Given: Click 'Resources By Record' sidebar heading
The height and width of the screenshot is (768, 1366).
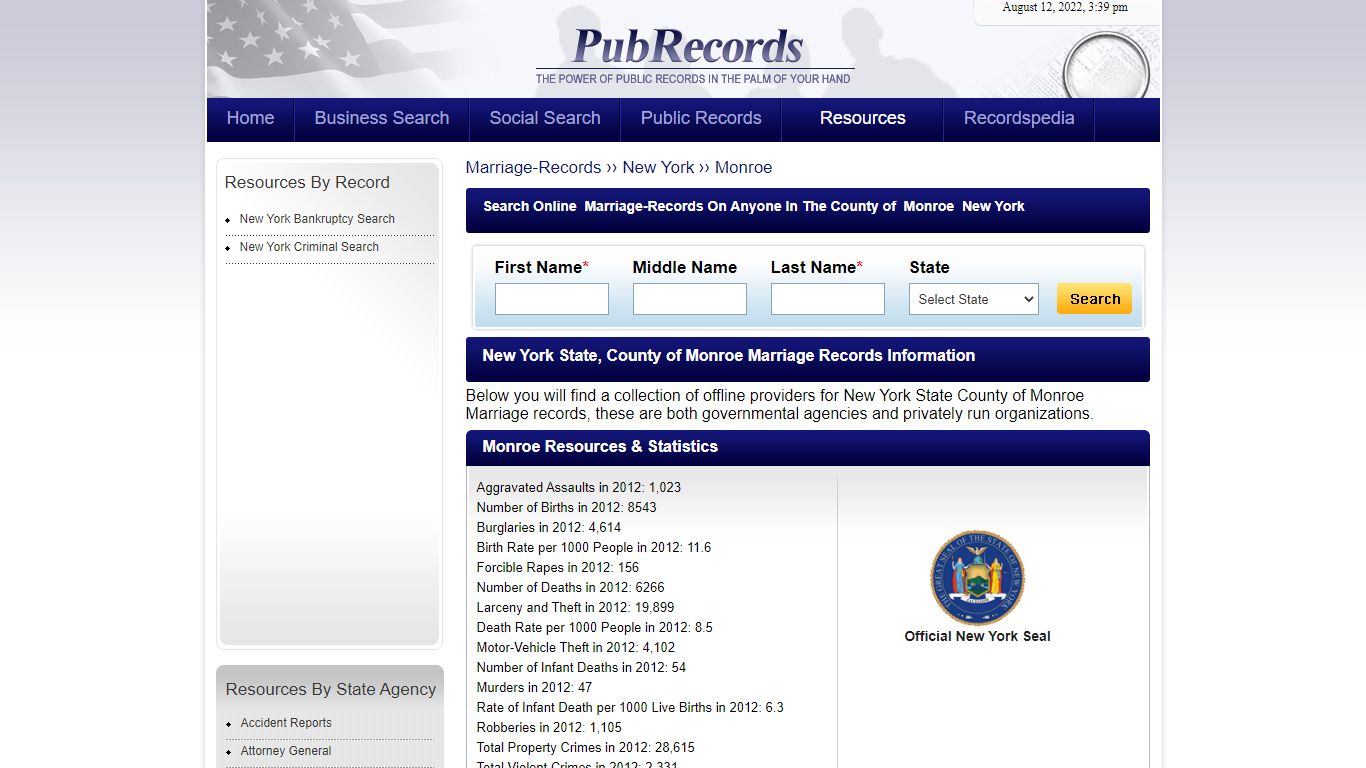Looking at the screenshot, I should point(307,183).
